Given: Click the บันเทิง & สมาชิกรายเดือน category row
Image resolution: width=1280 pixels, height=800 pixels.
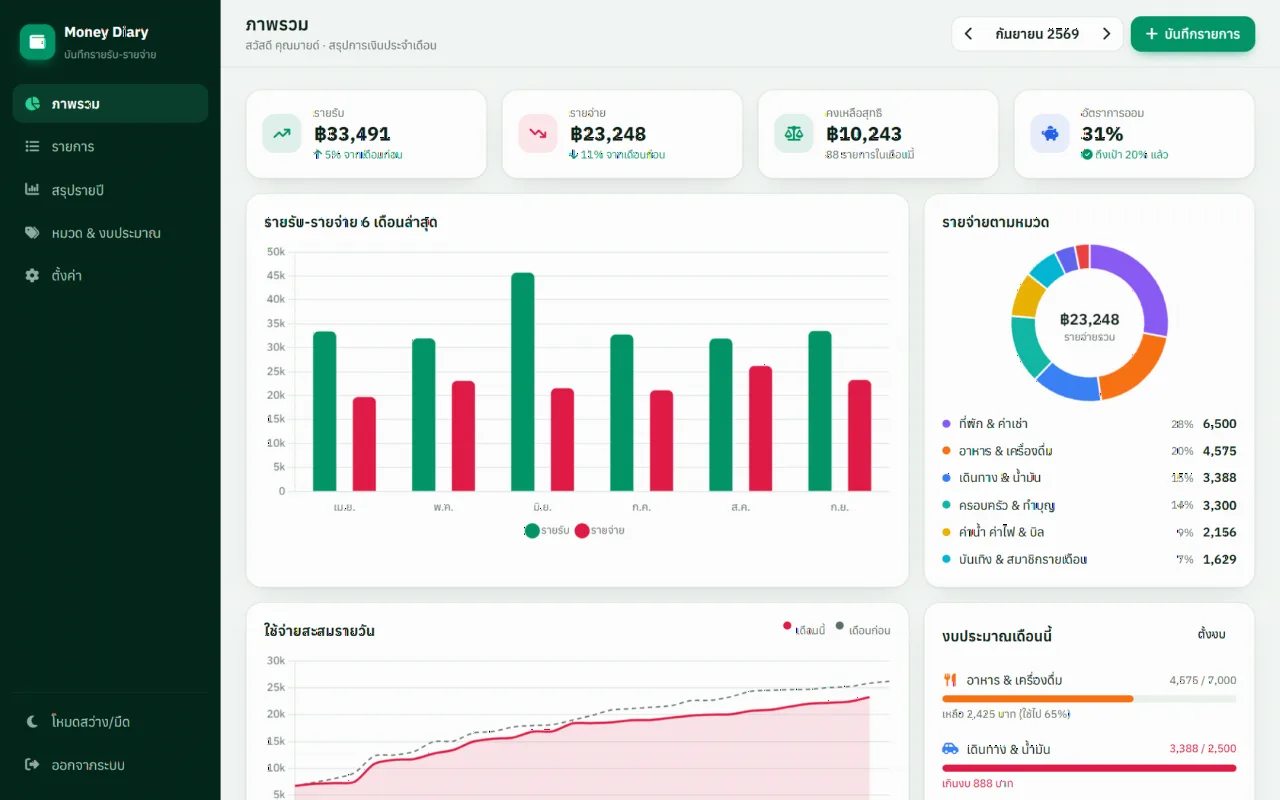Looking at the screenshot, I should tap(1089, 559).
